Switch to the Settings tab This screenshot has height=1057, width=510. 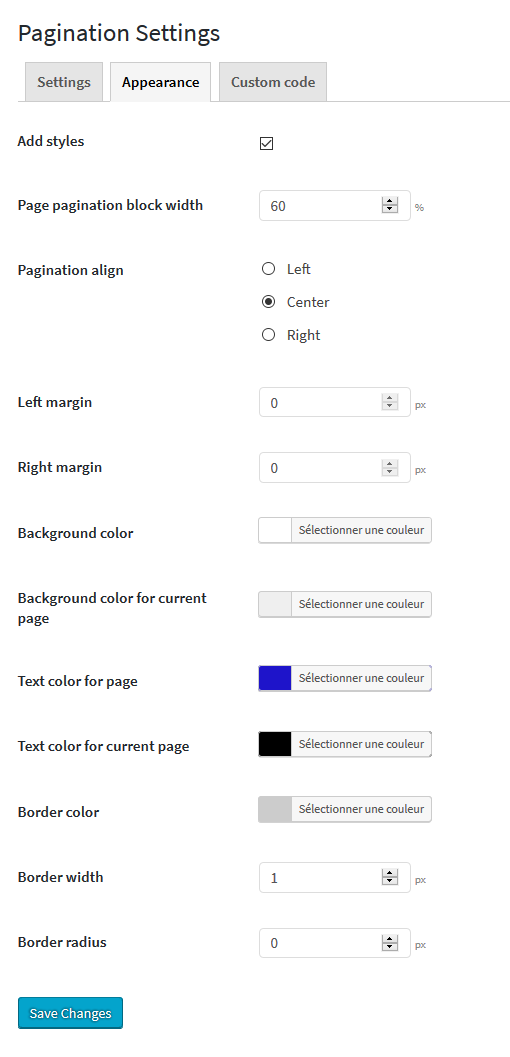click(x=64, y=82)
